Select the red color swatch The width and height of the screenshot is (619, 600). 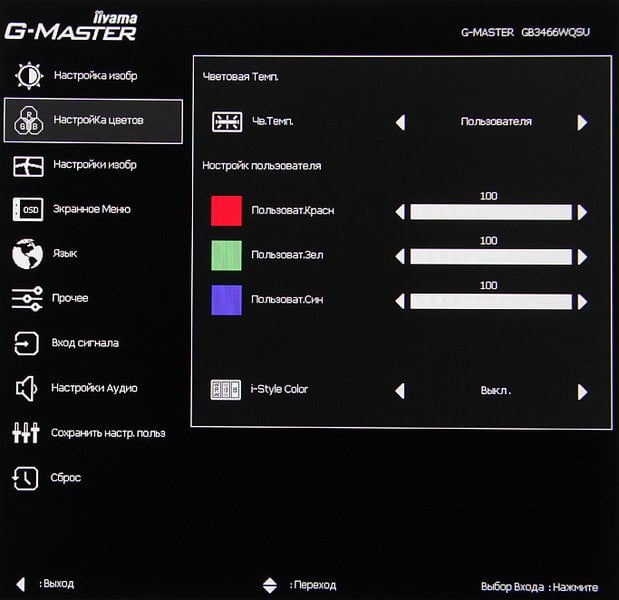tap(226, 211)
